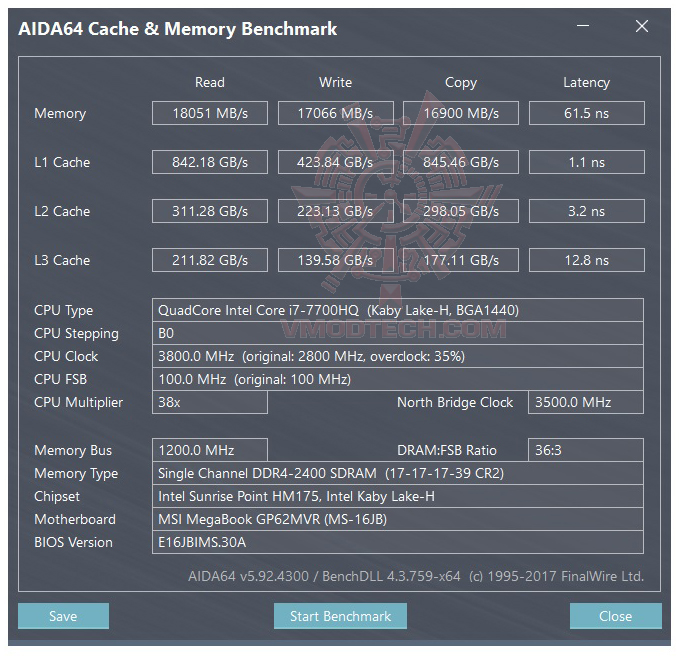Select L1 Cache Copy 845.46 GB/s
This screenshot has width=684, height=656.
[x=461, y=162]
